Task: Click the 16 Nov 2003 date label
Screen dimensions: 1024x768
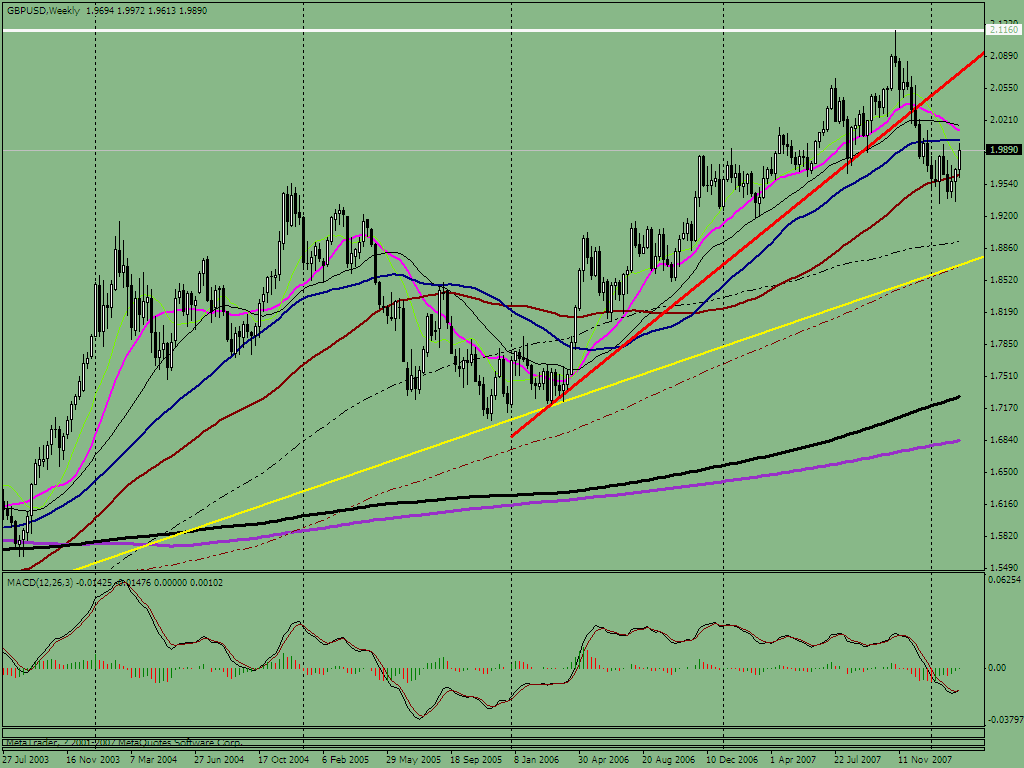Action: [x=93, y=760]
